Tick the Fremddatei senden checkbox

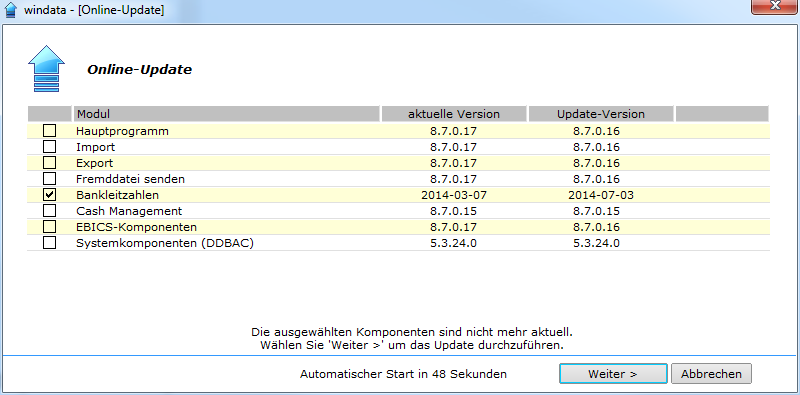click(x=49, y=179)
